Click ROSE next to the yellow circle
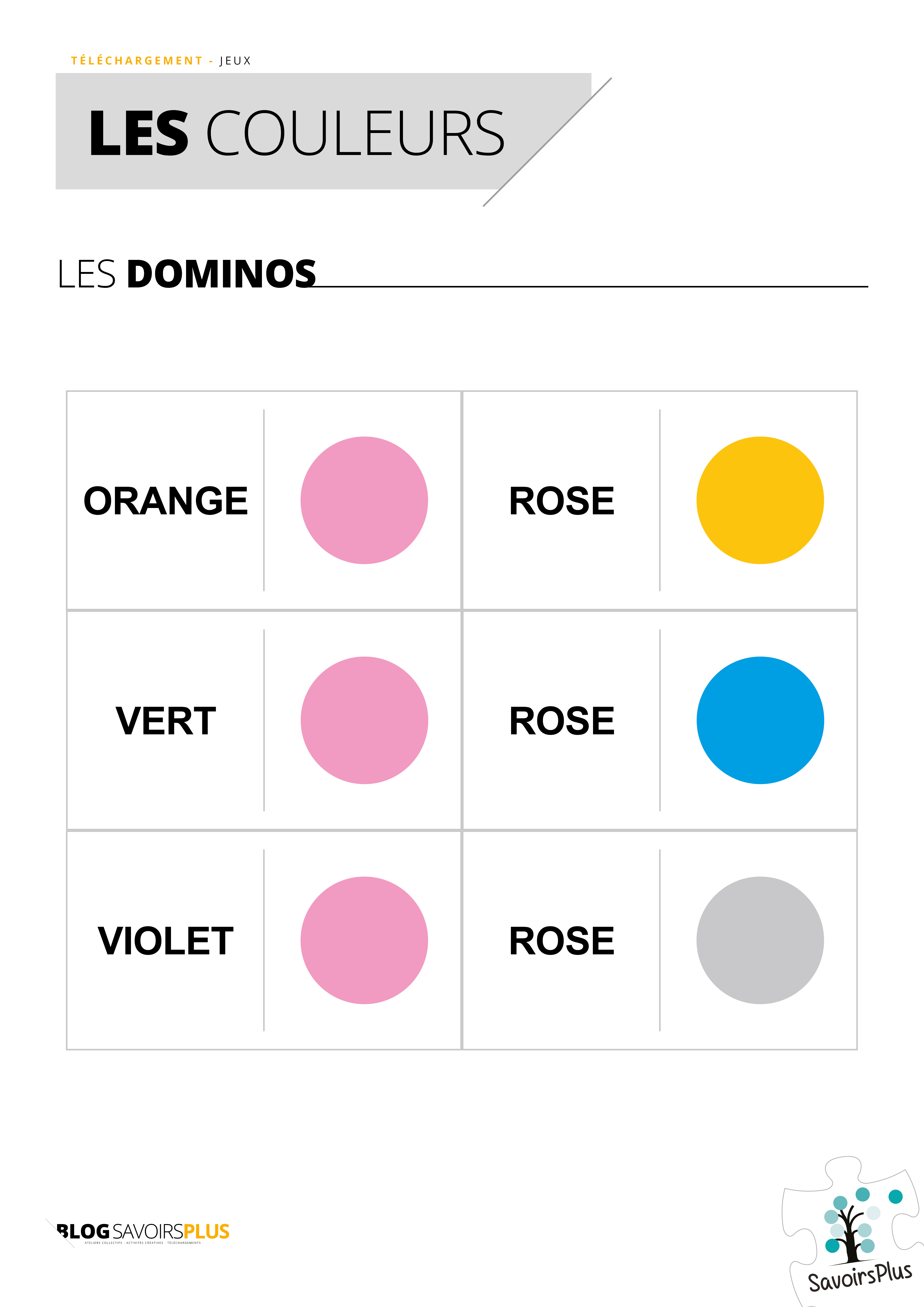This screenshot has width=924, height=1307. click(561, 501)
